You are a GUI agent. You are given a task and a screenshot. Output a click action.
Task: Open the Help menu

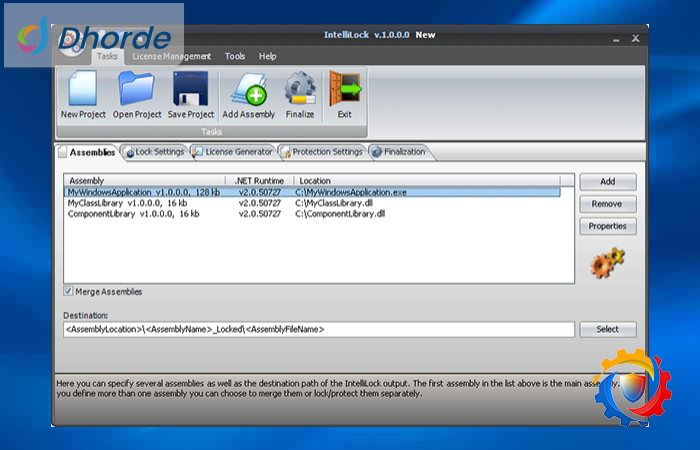(x=267, y=57)
